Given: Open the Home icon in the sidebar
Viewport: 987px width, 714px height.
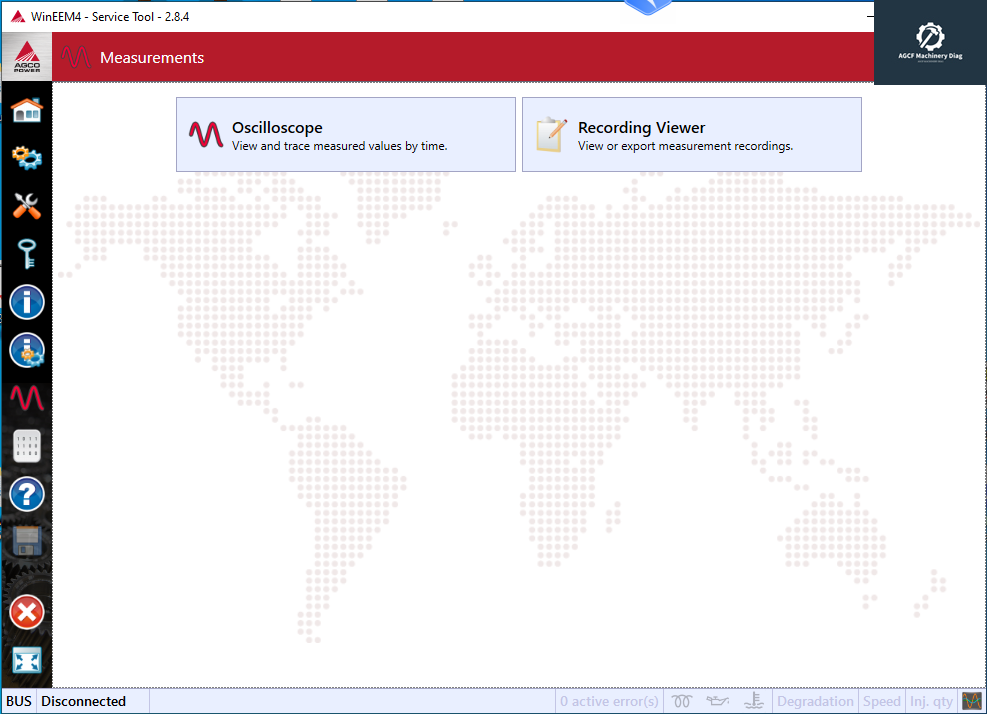Looking at the screenshot, I should (x=27, y=109).
